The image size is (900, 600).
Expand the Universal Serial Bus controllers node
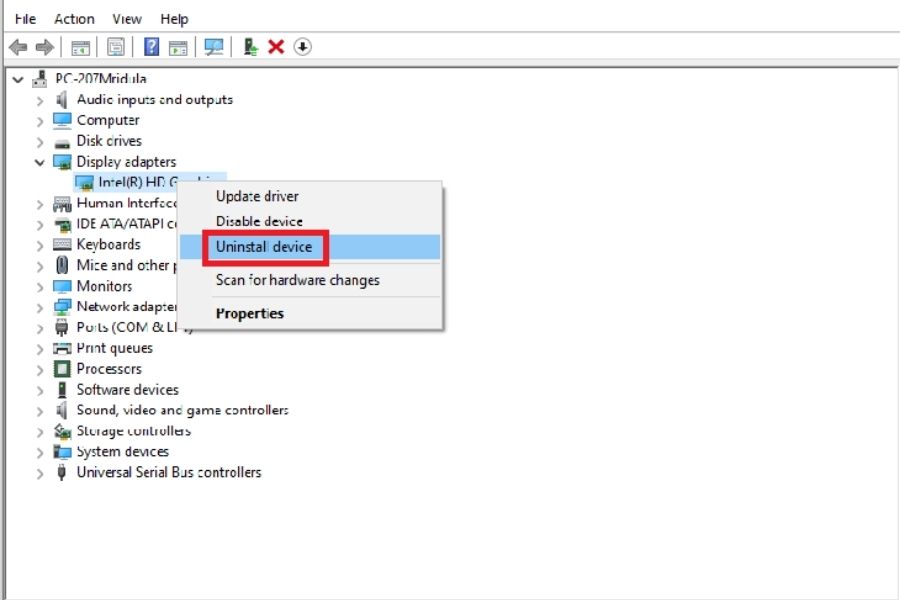tap(40, 473)
